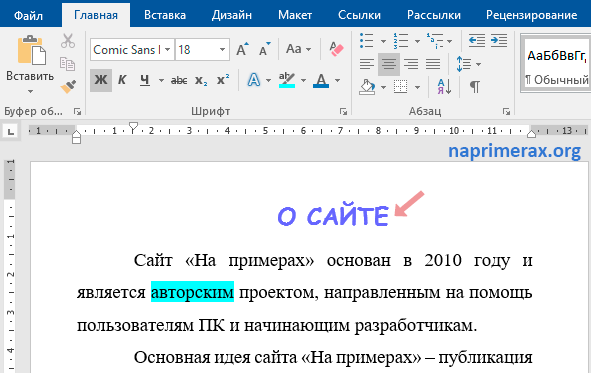
Task: Decrease paragraph indent
Action: (477, 41)
